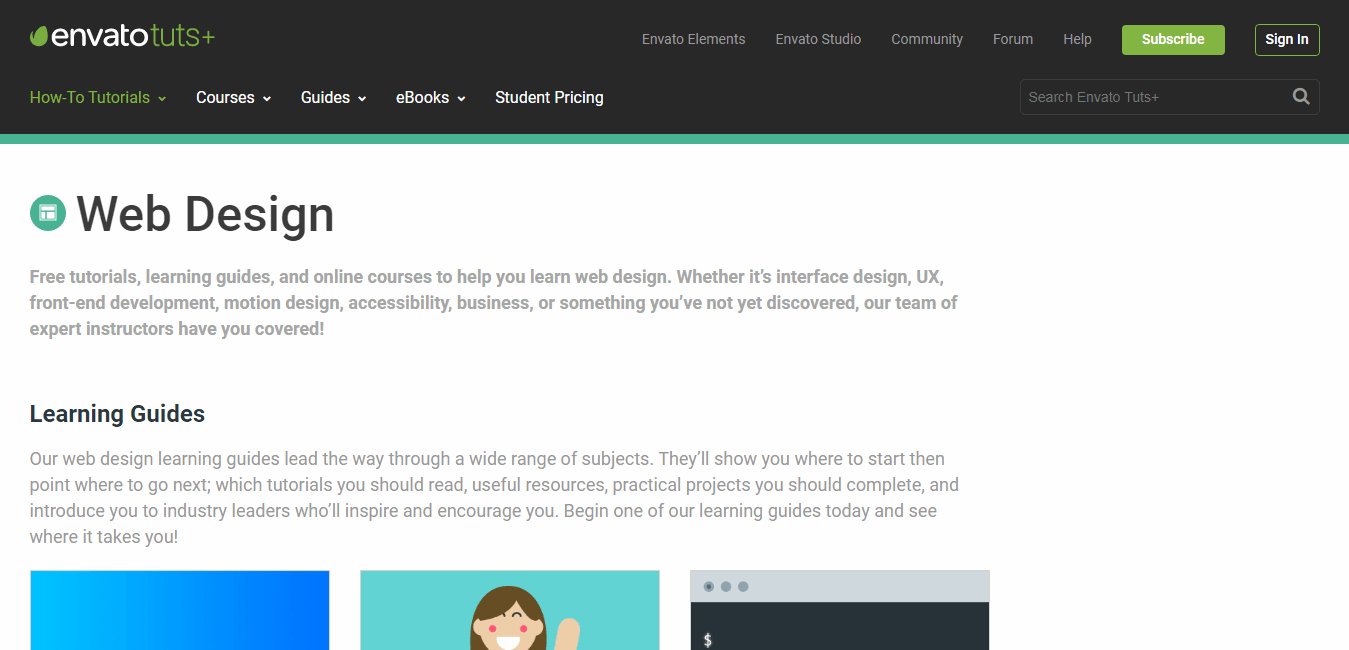Open the terminal window learning guide thumbnail
Screen dimensions: 1349x650
[x=840, y=610]
